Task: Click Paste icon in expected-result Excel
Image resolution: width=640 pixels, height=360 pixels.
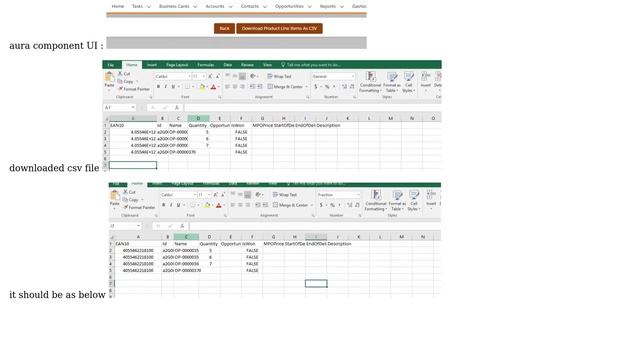Action: point(115,195)
